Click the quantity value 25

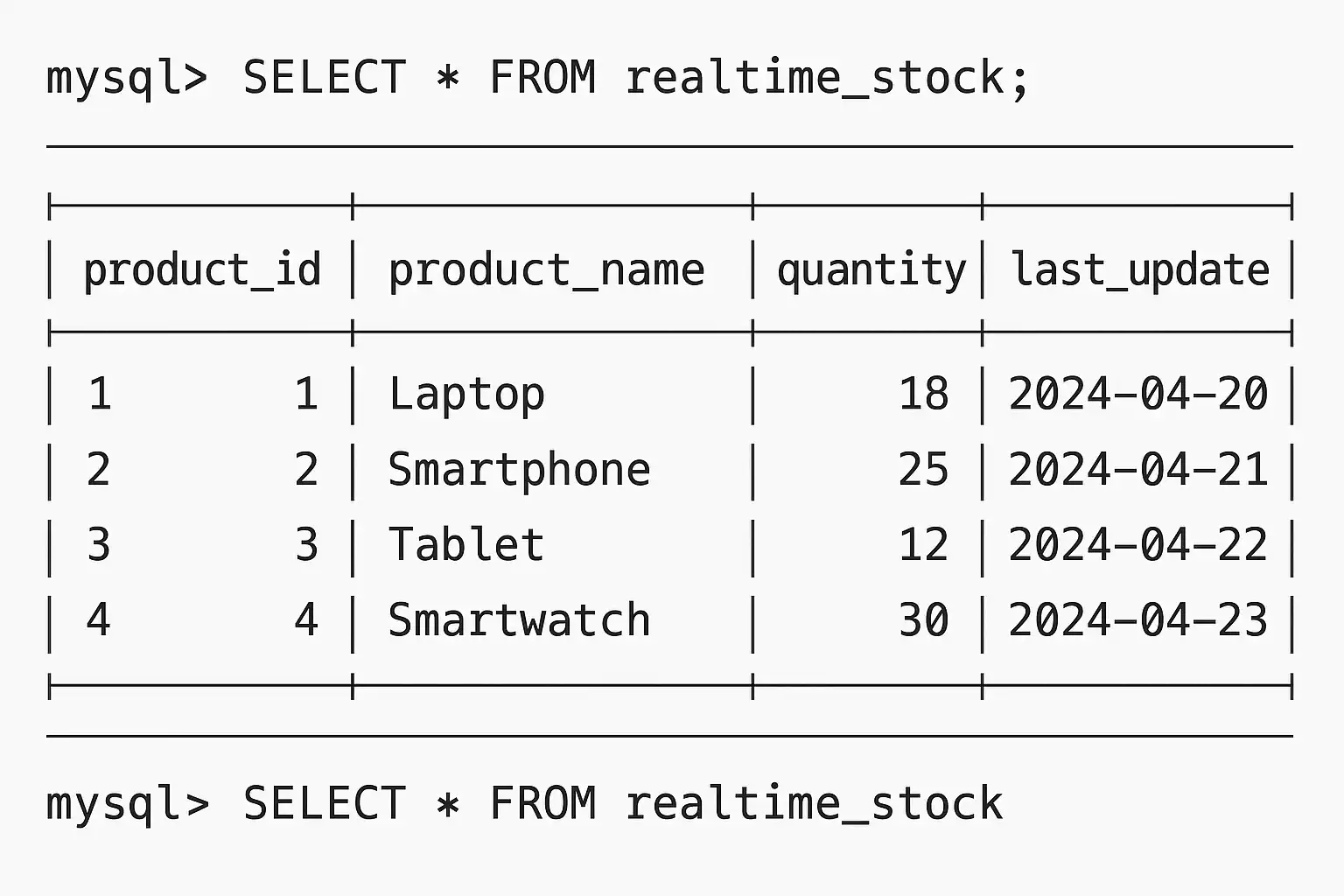coord(923,470)
